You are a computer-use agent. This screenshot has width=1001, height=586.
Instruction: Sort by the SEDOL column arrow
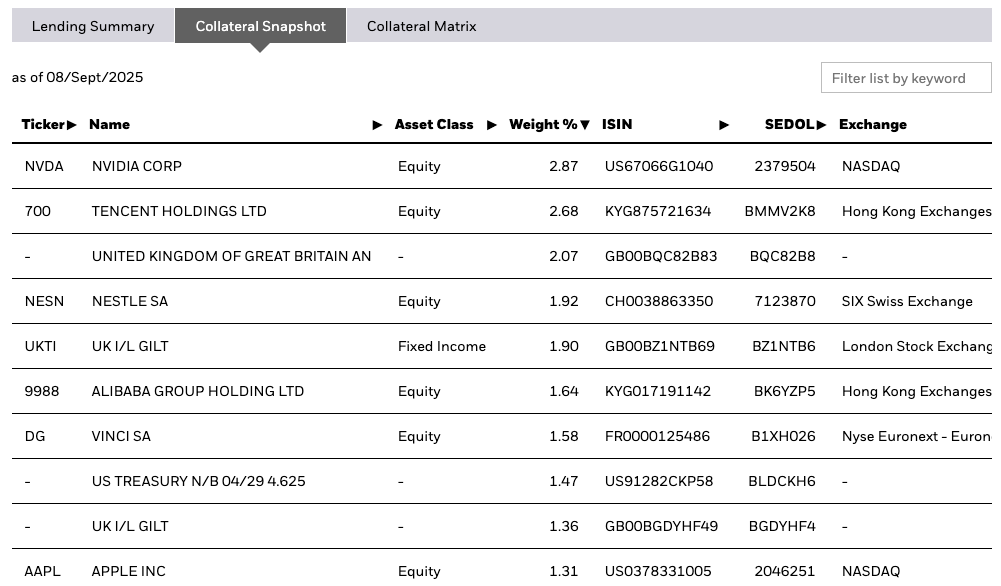point(821,125)
